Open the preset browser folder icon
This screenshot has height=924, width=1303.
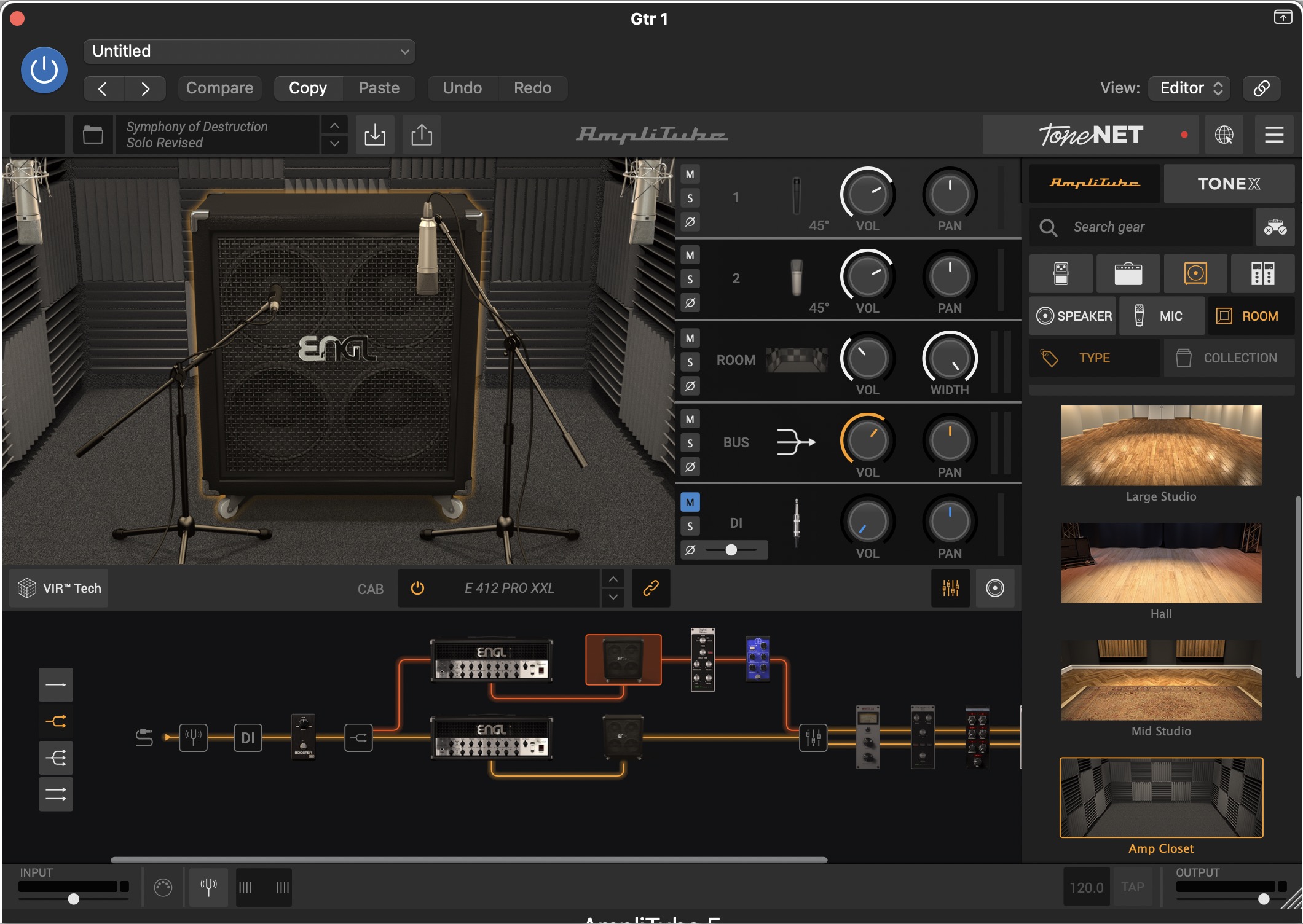93,135
